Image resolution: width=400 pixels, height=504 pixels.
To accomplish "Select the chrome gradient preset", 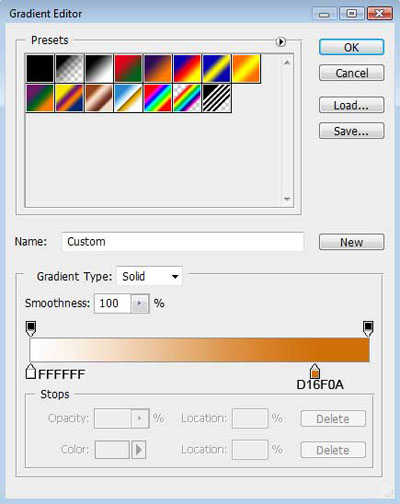I will click(x=128, y=98).
